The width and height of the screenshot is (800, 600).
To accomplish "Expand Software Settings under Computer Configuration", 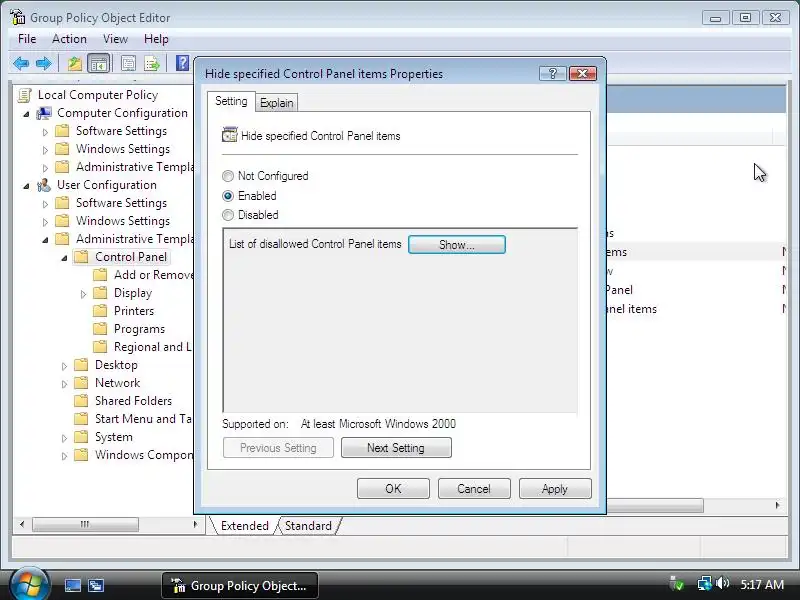I will click(45, 132).
